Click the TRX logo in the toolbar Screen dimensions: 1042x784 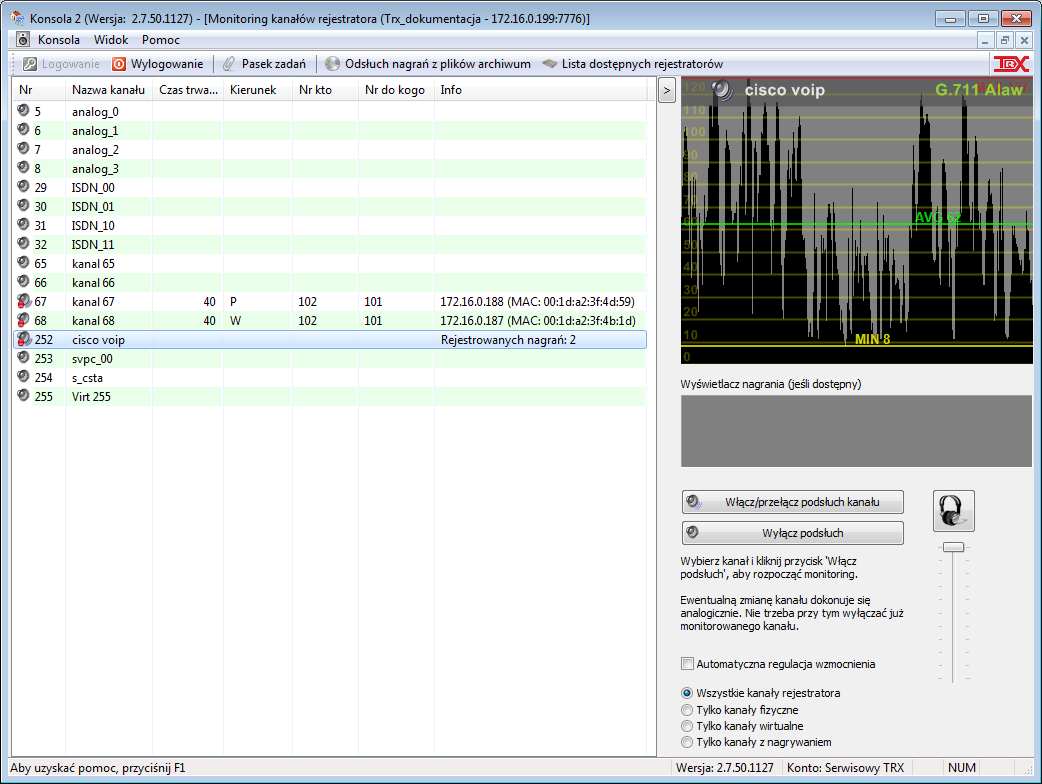pyautogui.click(x=1011, y=64)
